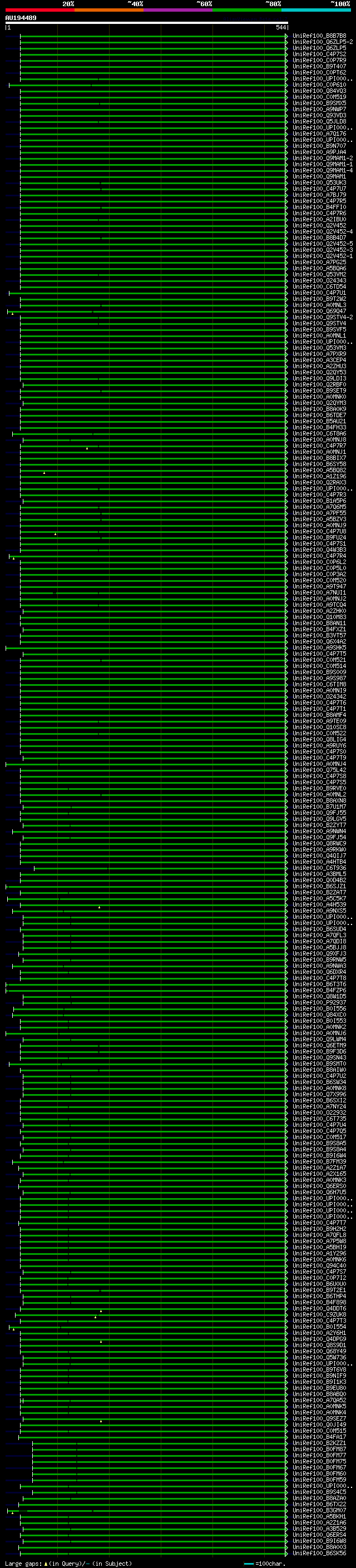Select hit label UniRef100_A7PF55
This screenshot has width=356, height=1568.
coord(319,513)
